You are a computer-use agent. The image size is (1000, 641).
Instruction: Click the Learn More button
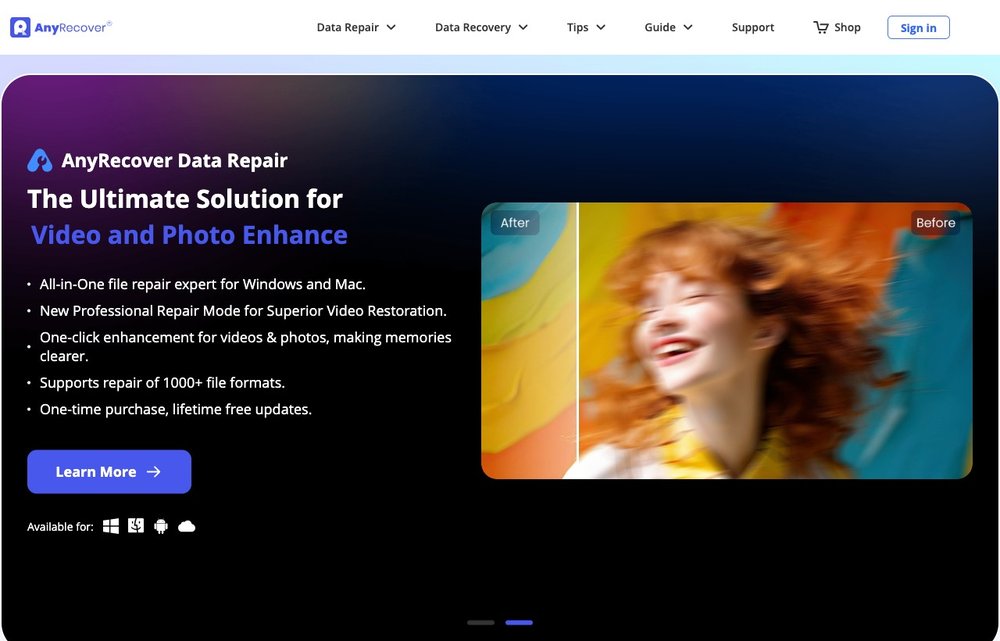pos(109,471)
